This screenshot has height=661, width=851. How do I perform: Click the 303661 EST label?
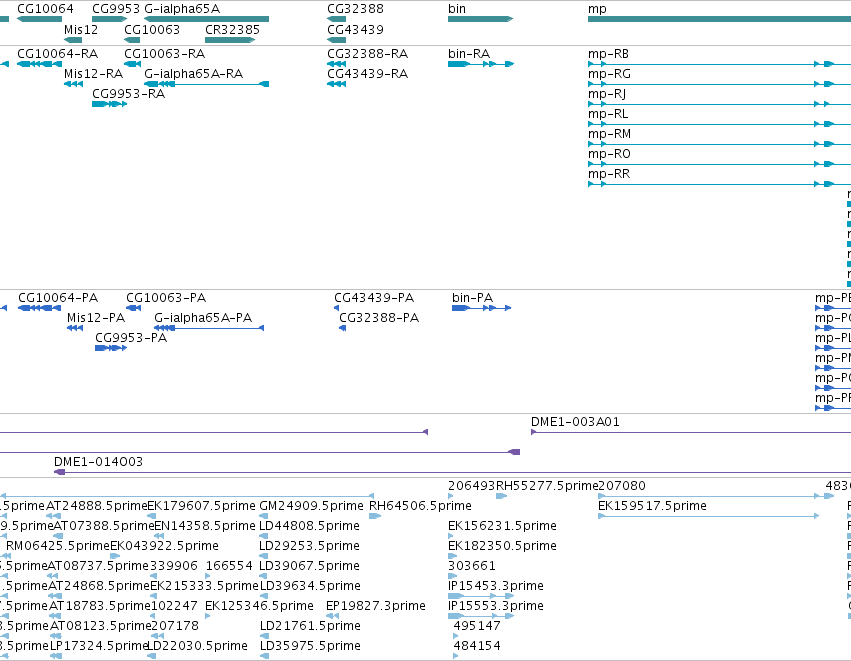(472, 566)
